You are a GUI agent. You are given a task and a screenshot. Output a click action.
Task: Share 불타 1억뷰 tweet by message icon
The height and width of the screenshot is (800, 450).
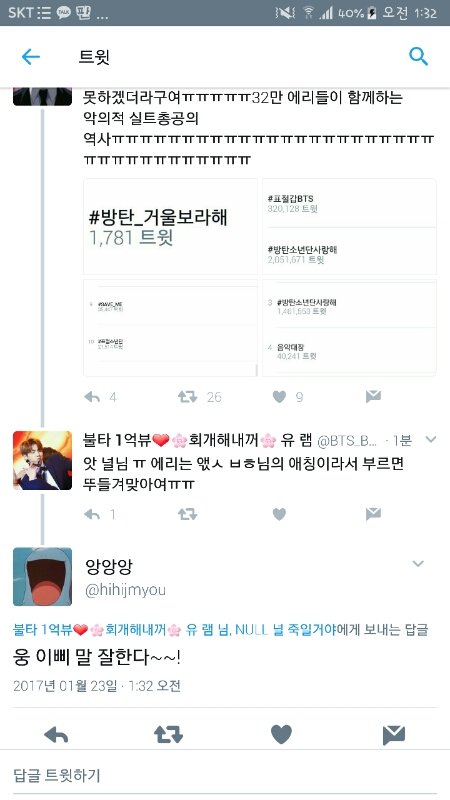point(373,514)
